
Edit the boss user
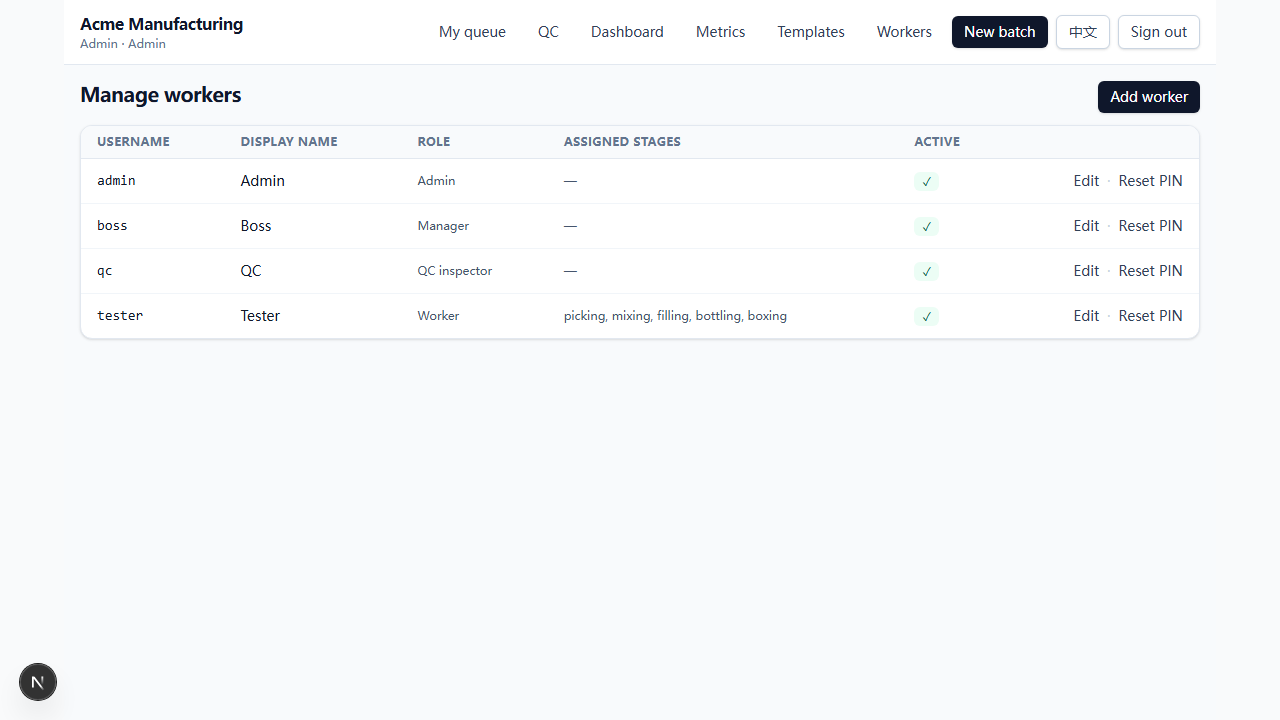(x=1086, y=226)
